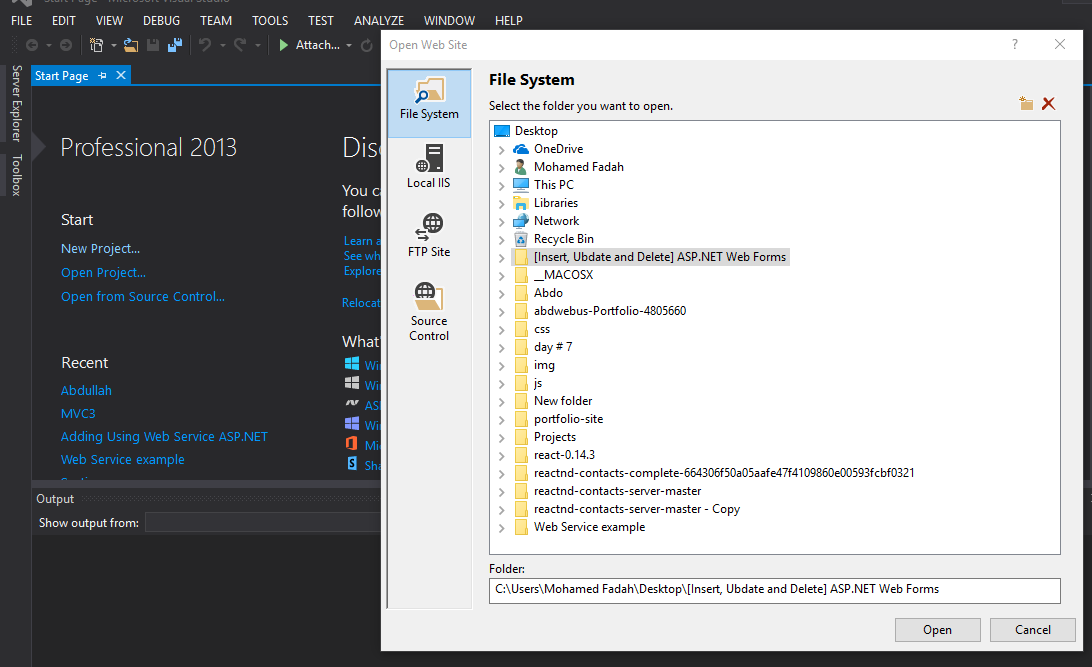The image size is (1092, 667).
Task: Open Server Explorer side tab
Action: [x=17, y=104]
